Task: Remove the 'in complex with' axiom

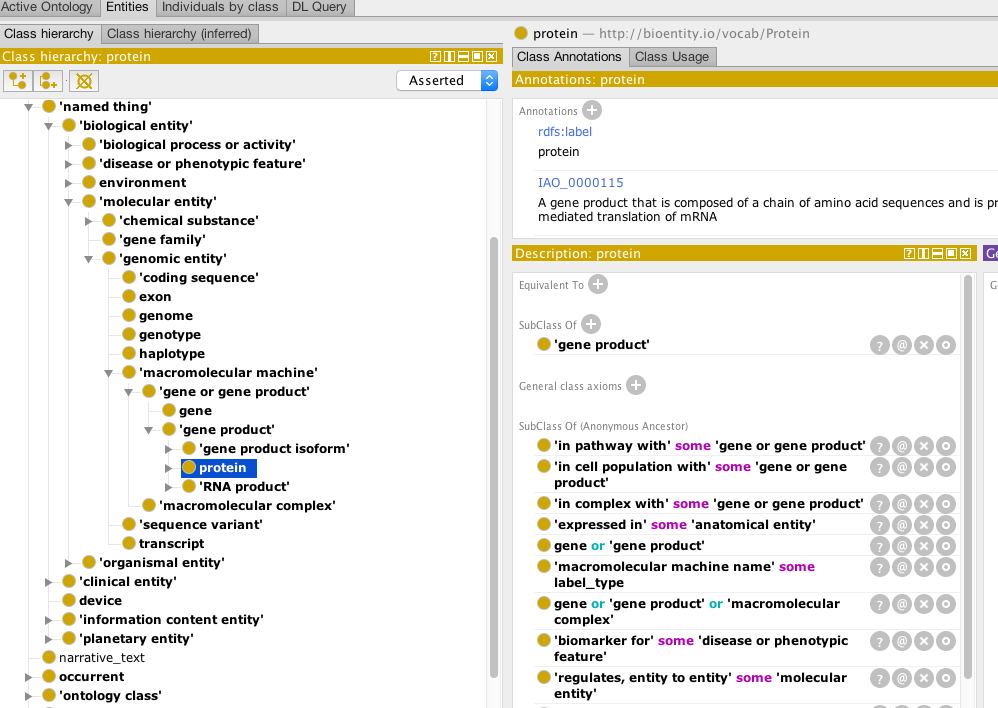Action: [x=924, y=504]
